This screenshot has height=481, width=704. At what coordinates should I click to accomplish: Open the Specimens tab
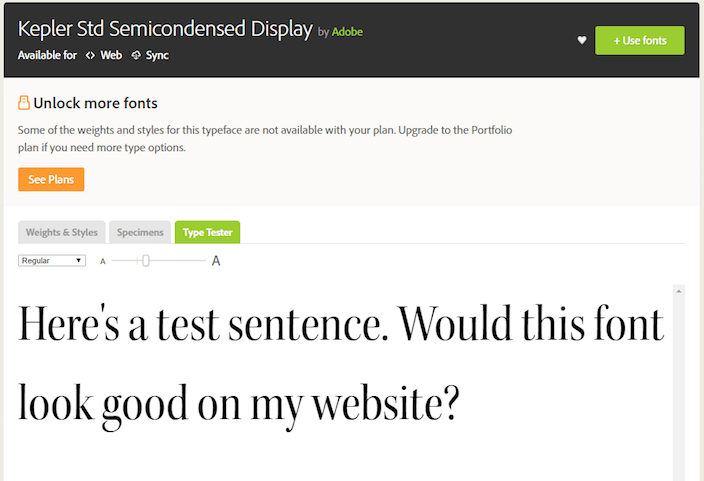tap(140, 232)
